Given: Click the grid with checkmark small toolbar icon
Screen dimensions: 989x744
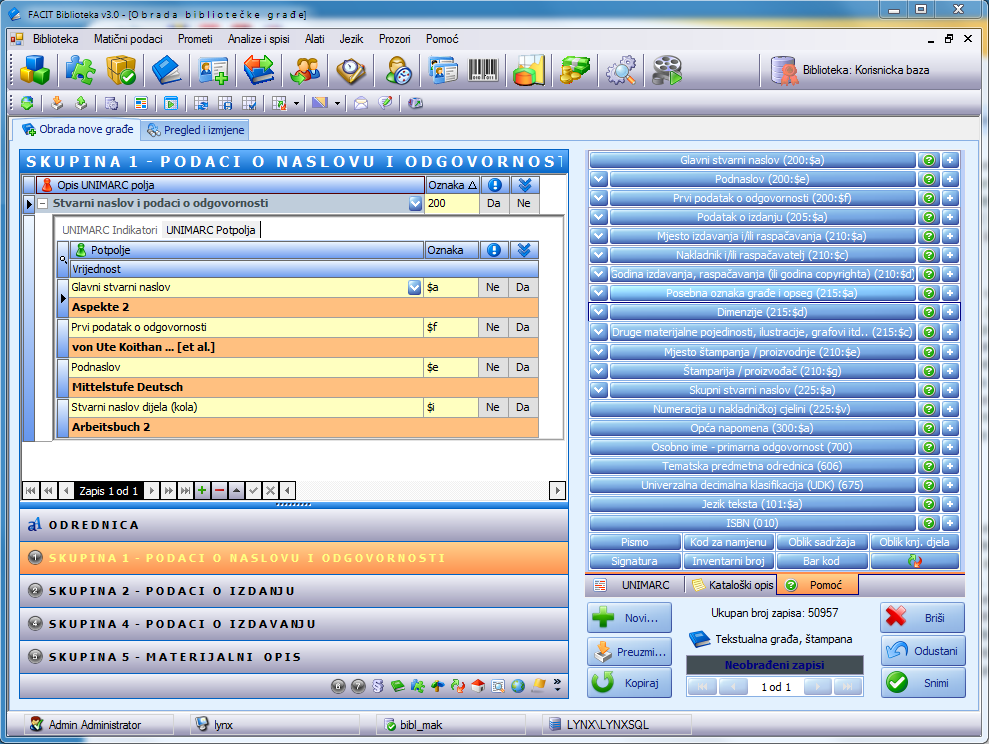Looking at the screenshot, I should pyautogui.click(x=249, y=103).
